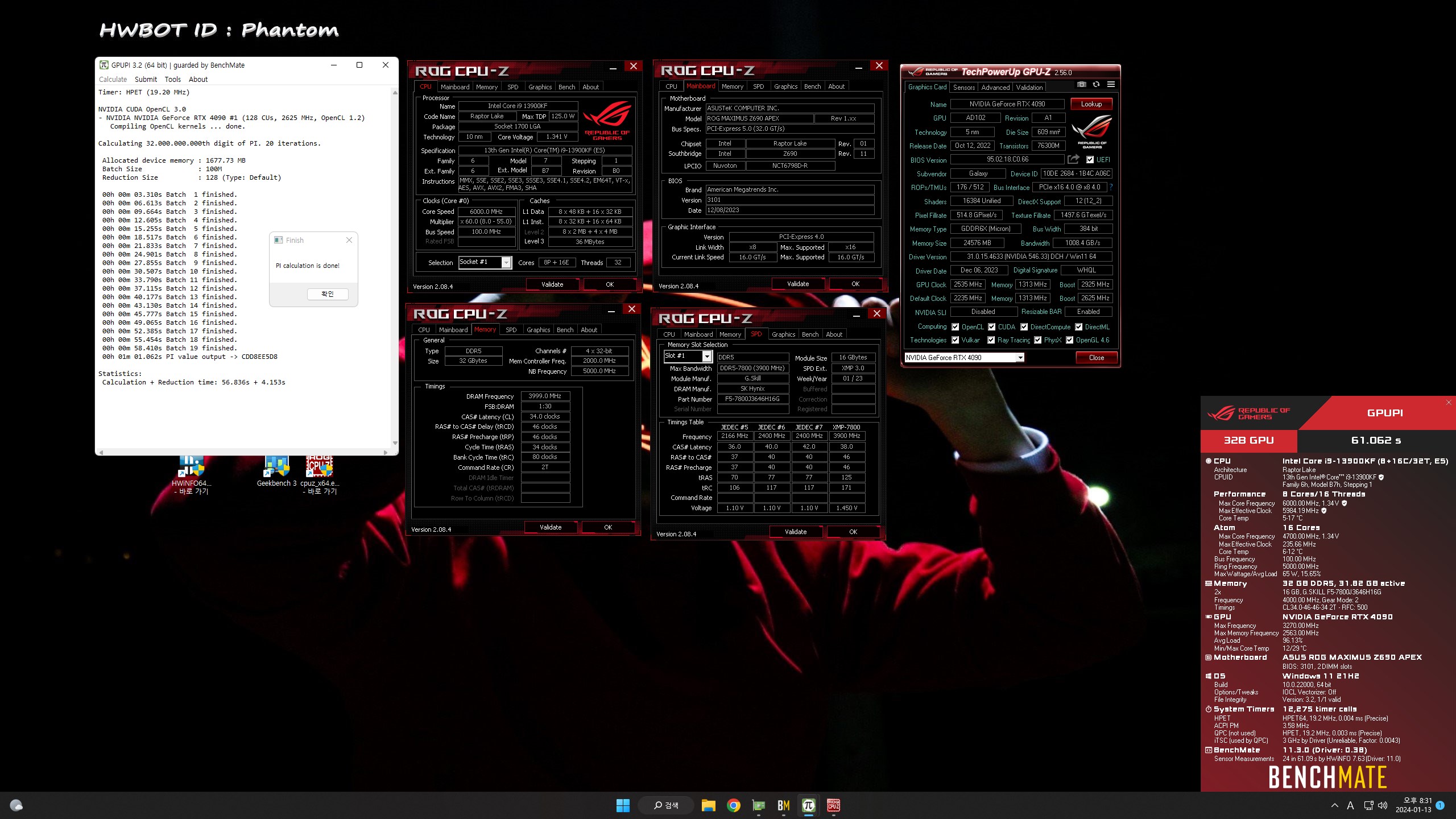
Task: Open the notification badge on the taskbar
Action: click(1440, 805)
